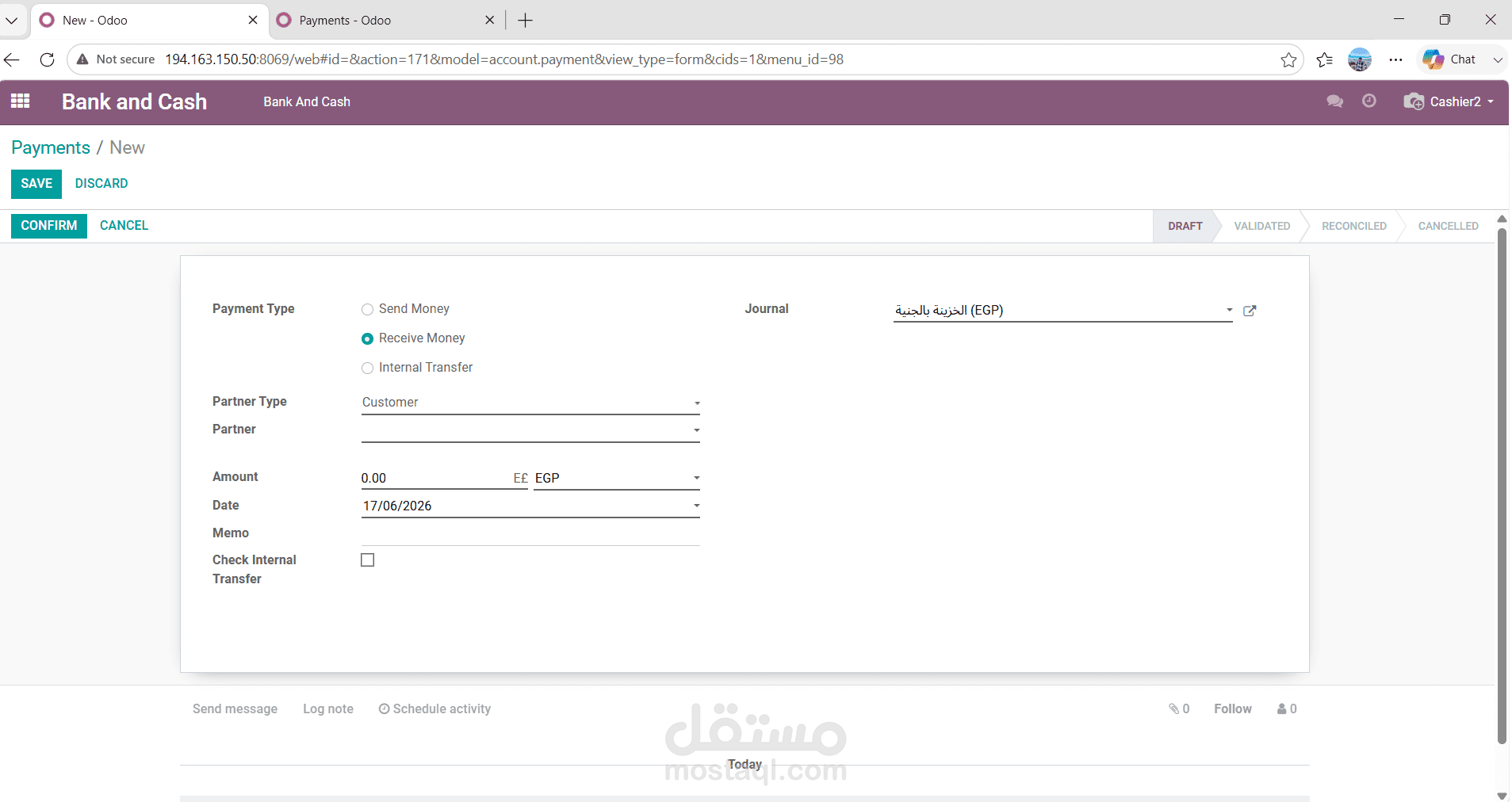Go to the Payments breadcrumb link

point(51,148)
